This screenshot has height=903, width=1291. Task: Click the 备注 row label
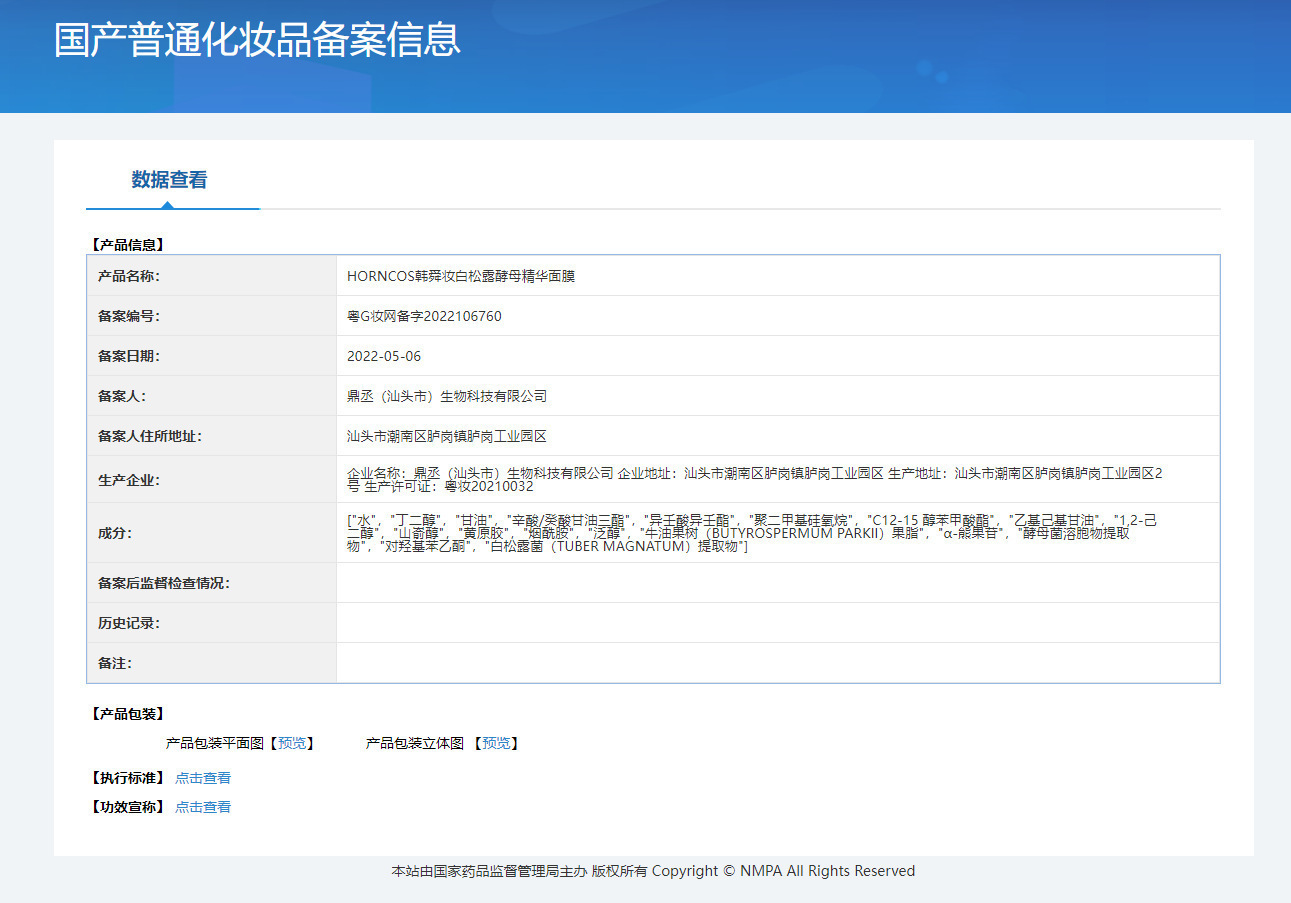coord(114,663)
